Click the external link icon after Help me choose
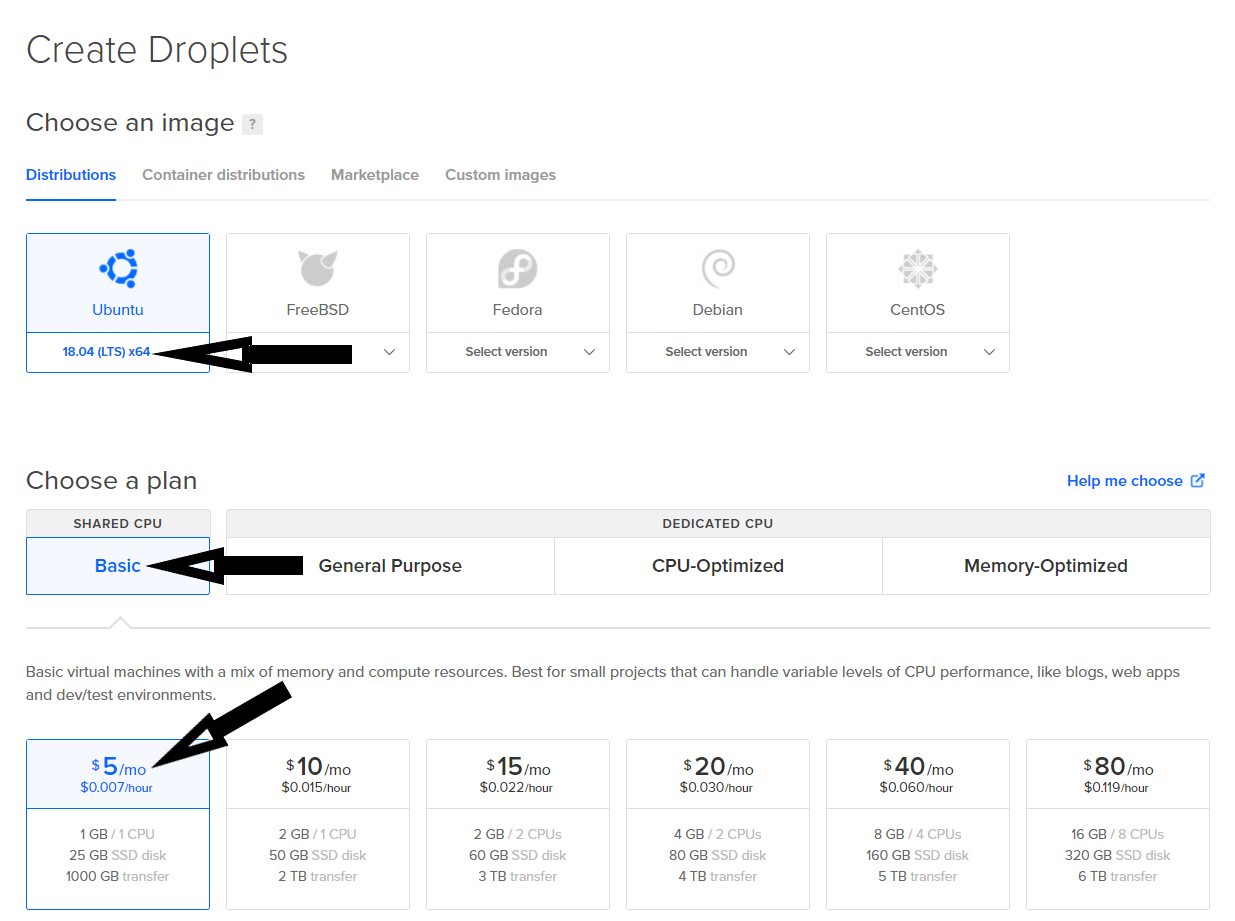1235x921 pixels. coord(1198,481)
